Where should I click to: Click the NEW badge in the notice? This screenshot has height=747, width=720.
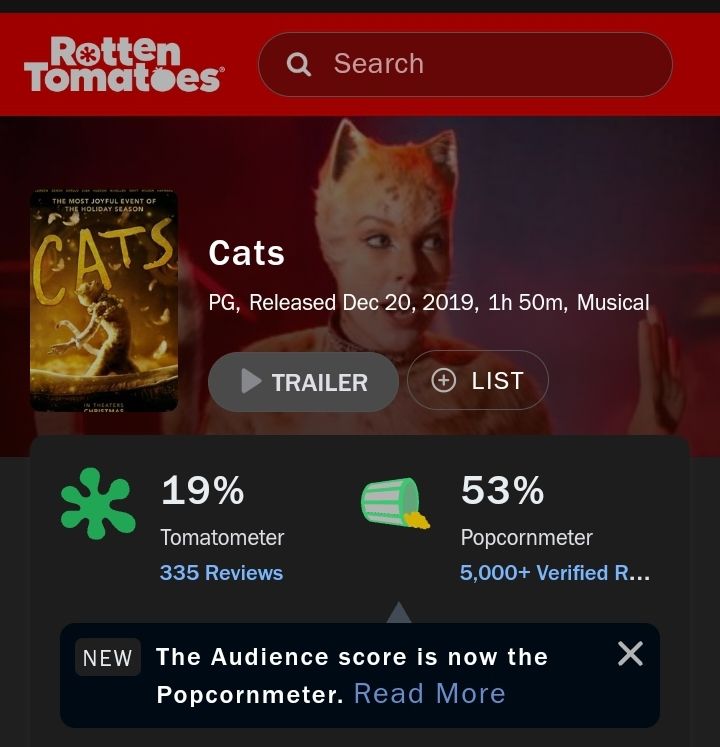[x=108, y=658]
